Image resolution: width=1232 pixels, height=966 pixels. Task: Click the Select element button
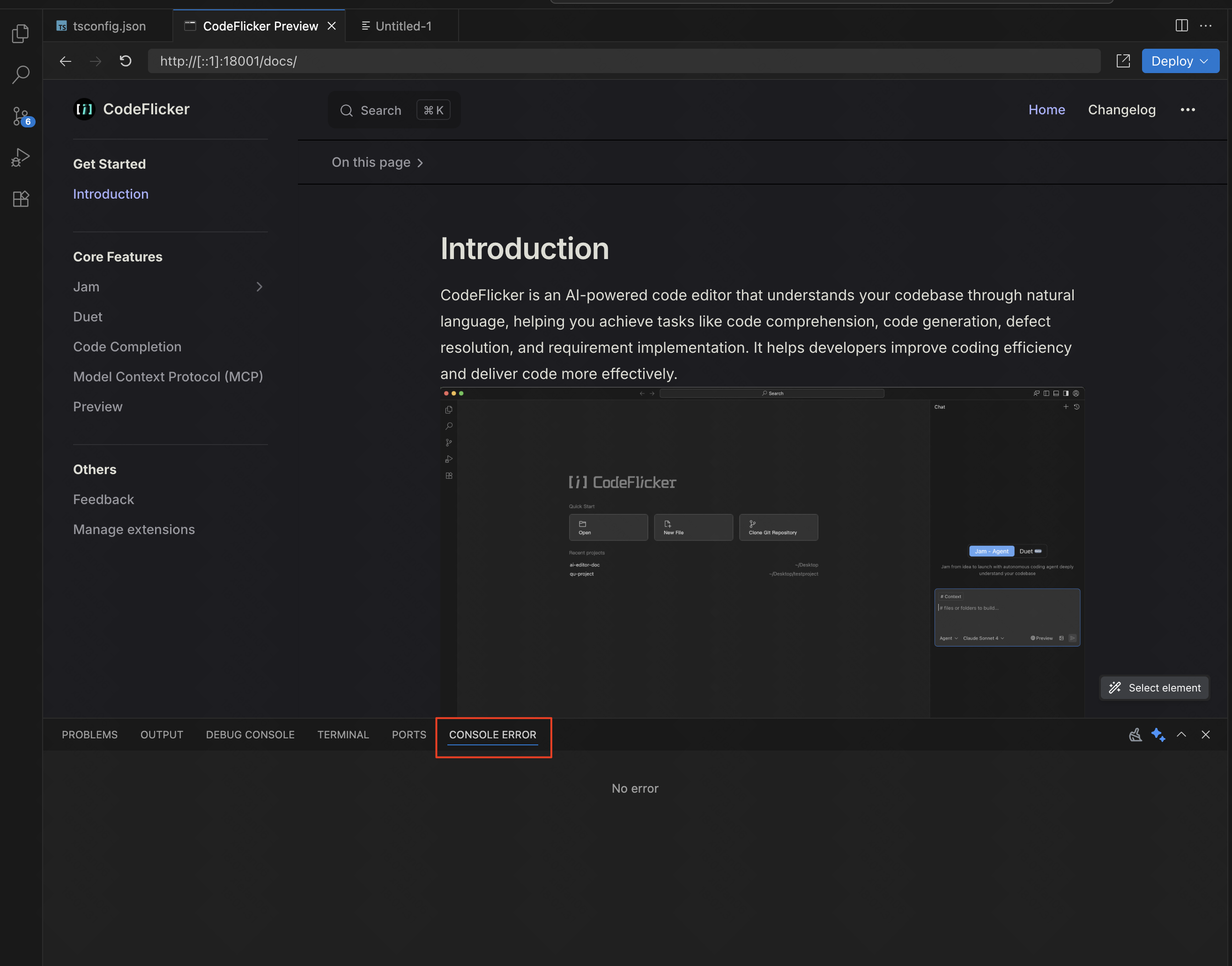pos(1155,688)
